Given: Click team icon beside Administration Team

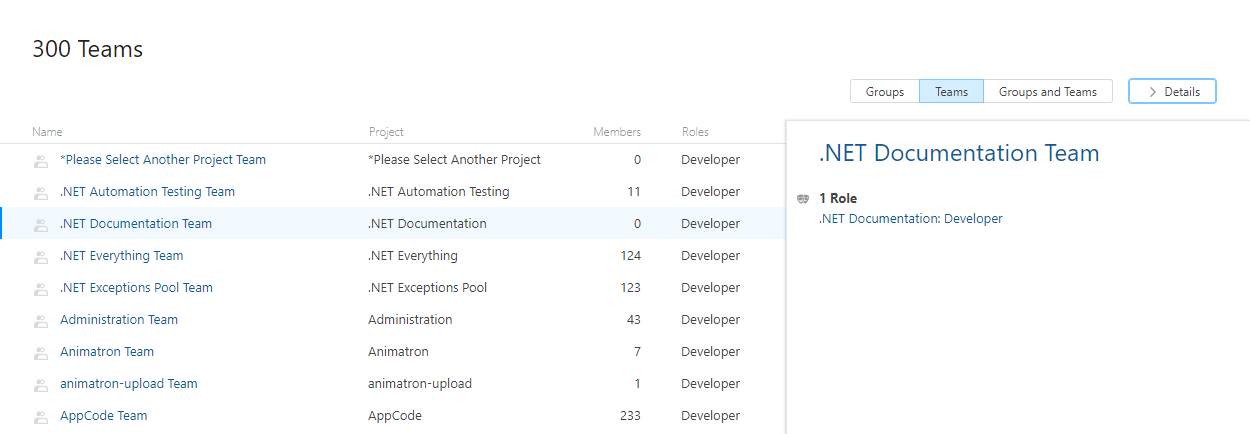Looking at the screenshot, I should [x=41, y=321].
